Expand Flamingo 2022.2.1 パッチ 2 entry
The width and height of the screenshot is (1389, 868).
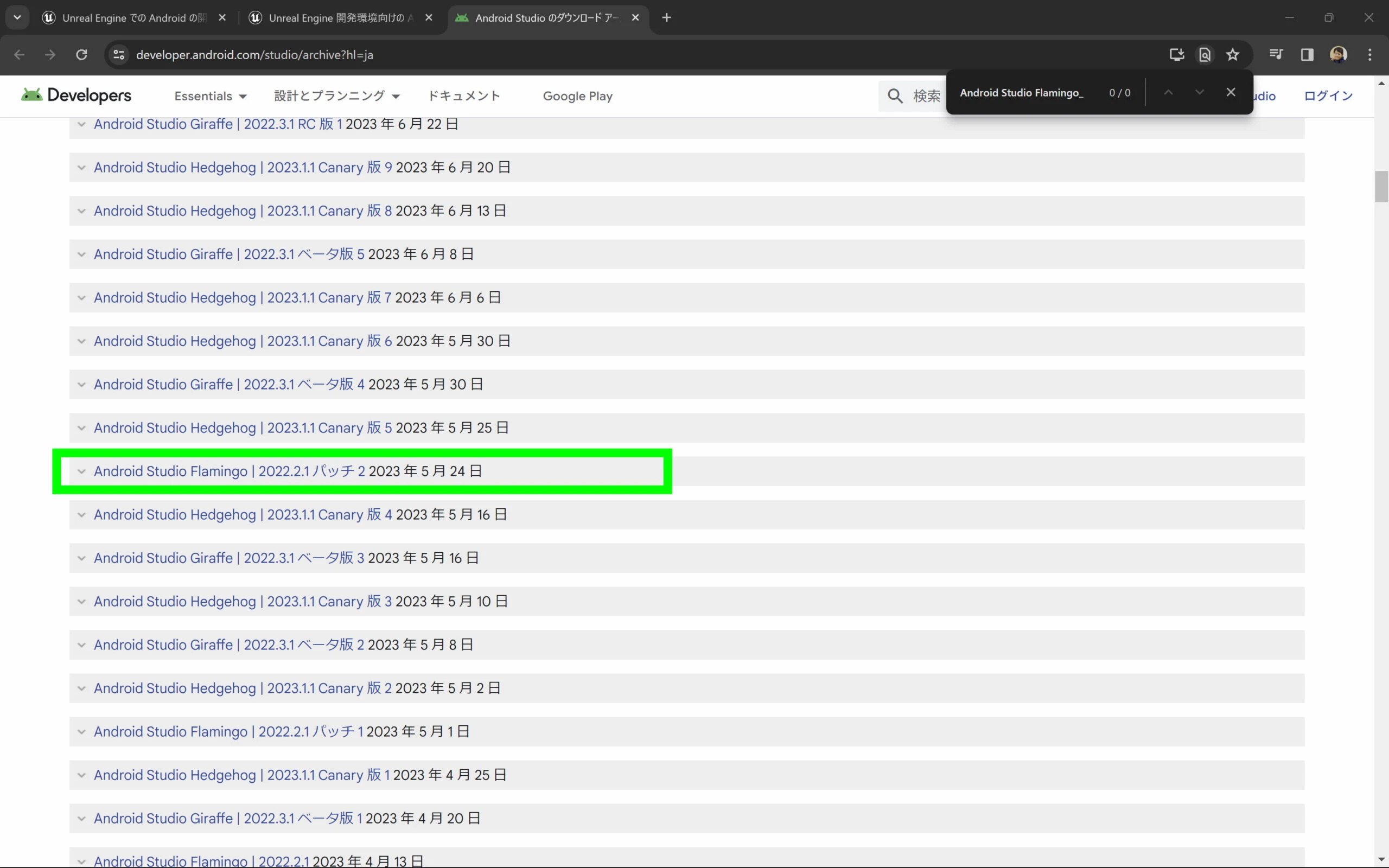[81, 471]
